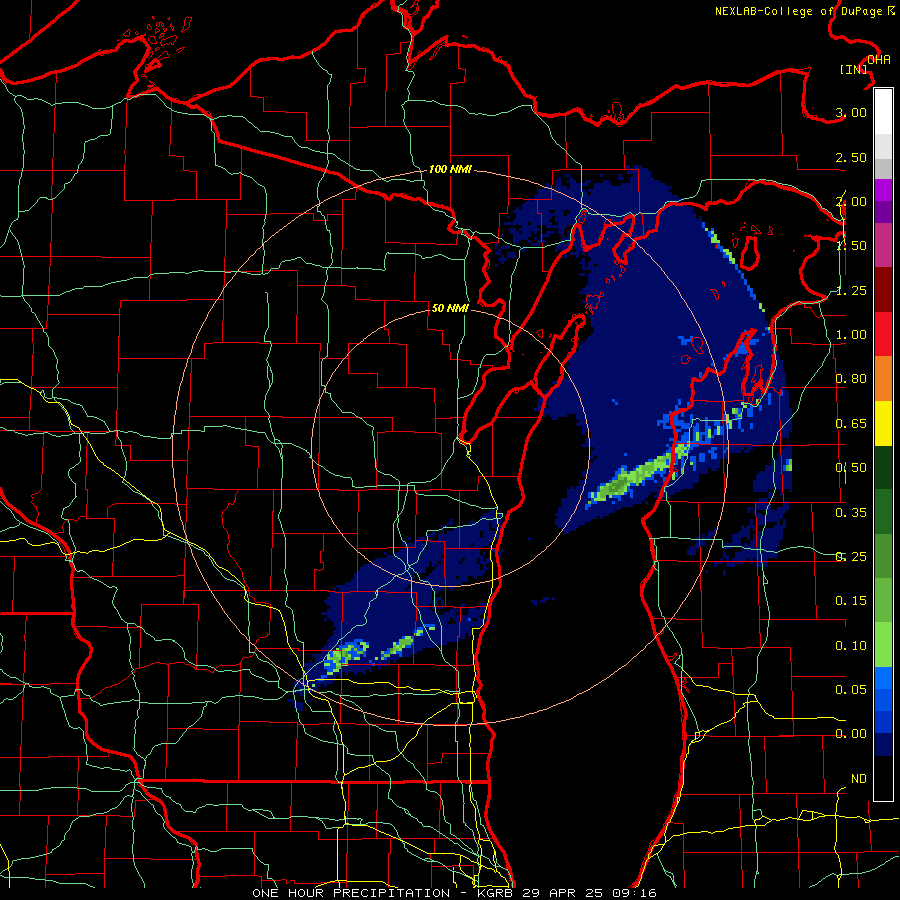Pick the black ND swatch in legend
The image size is (900, 900).
click(883, 778)
